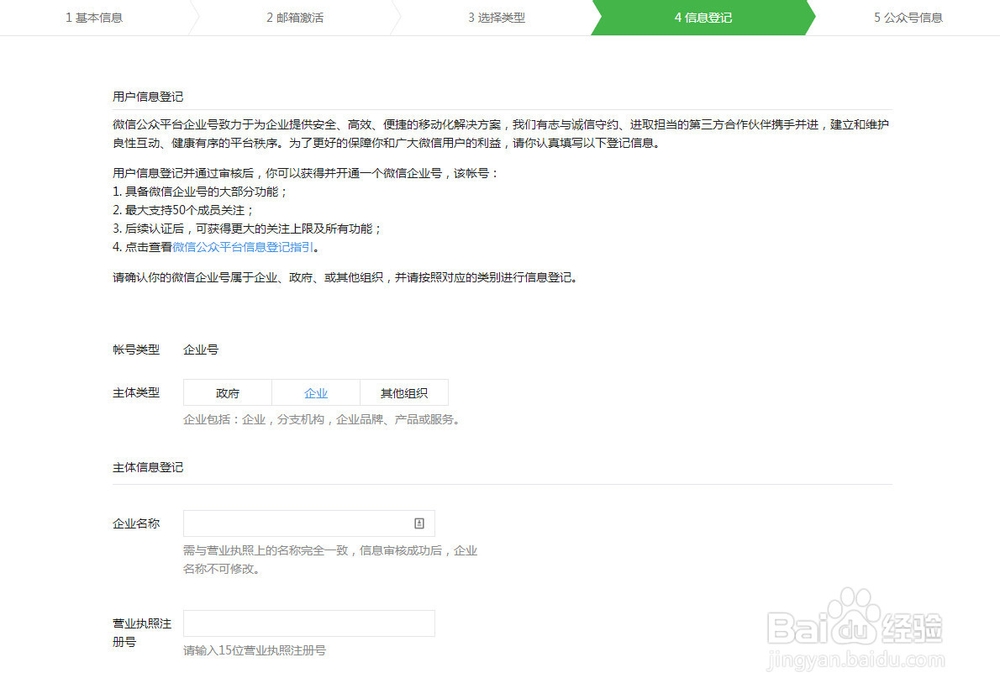Screen dimensions: 1000x694
Task: Open step 3 选择类型
Action: click(499, 17)
